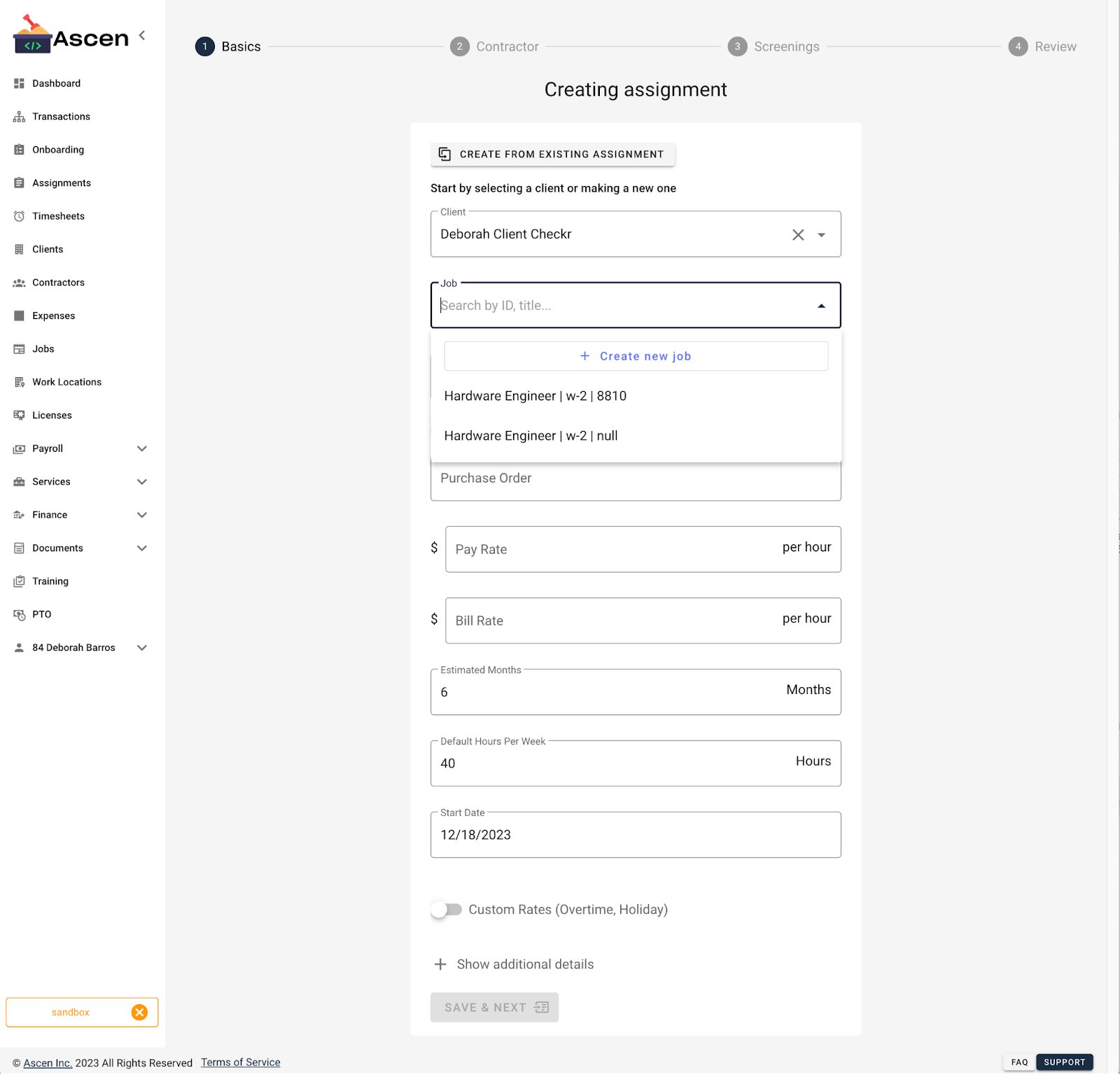Click the Save & Next button
1120x1074 pixels.
tap(495, 1008)
